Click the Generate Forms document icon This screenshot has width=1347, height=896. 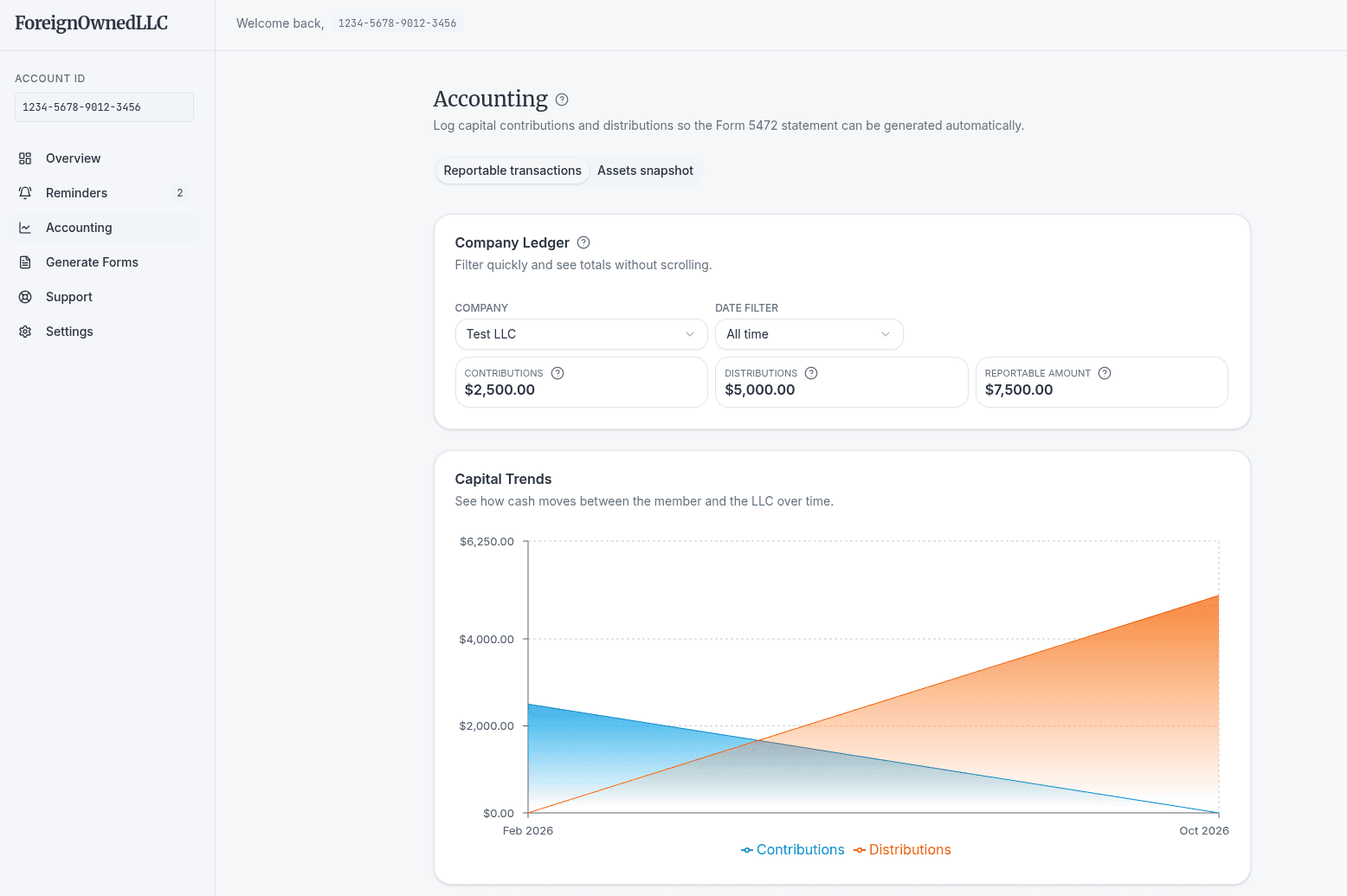25,261
